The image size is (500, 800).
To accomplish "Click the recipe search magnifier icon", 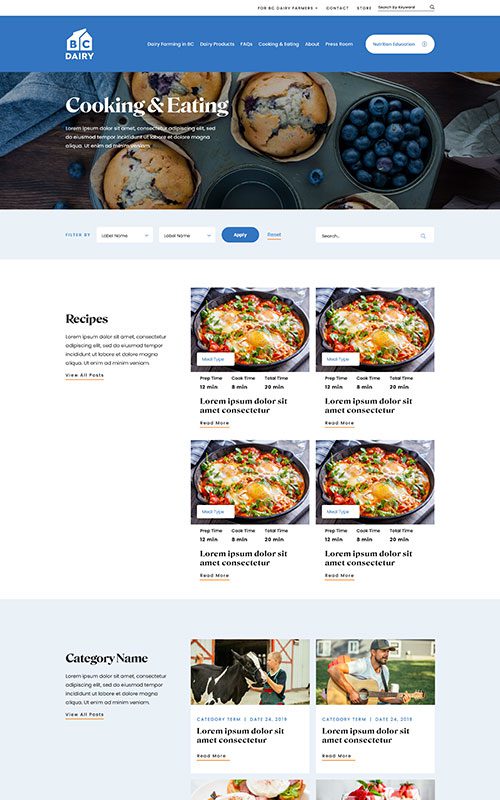I will point(423,236).
